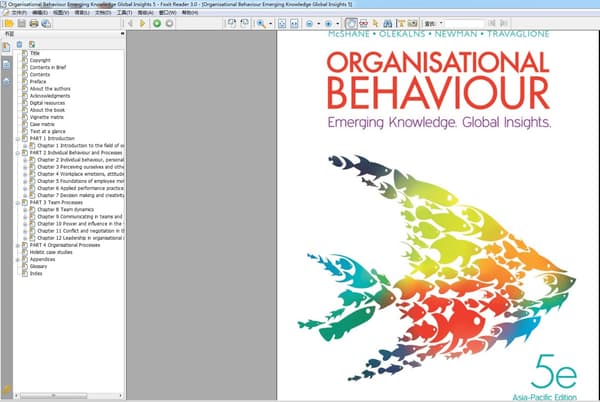Select the Glossary bookmark

(38, 266)
